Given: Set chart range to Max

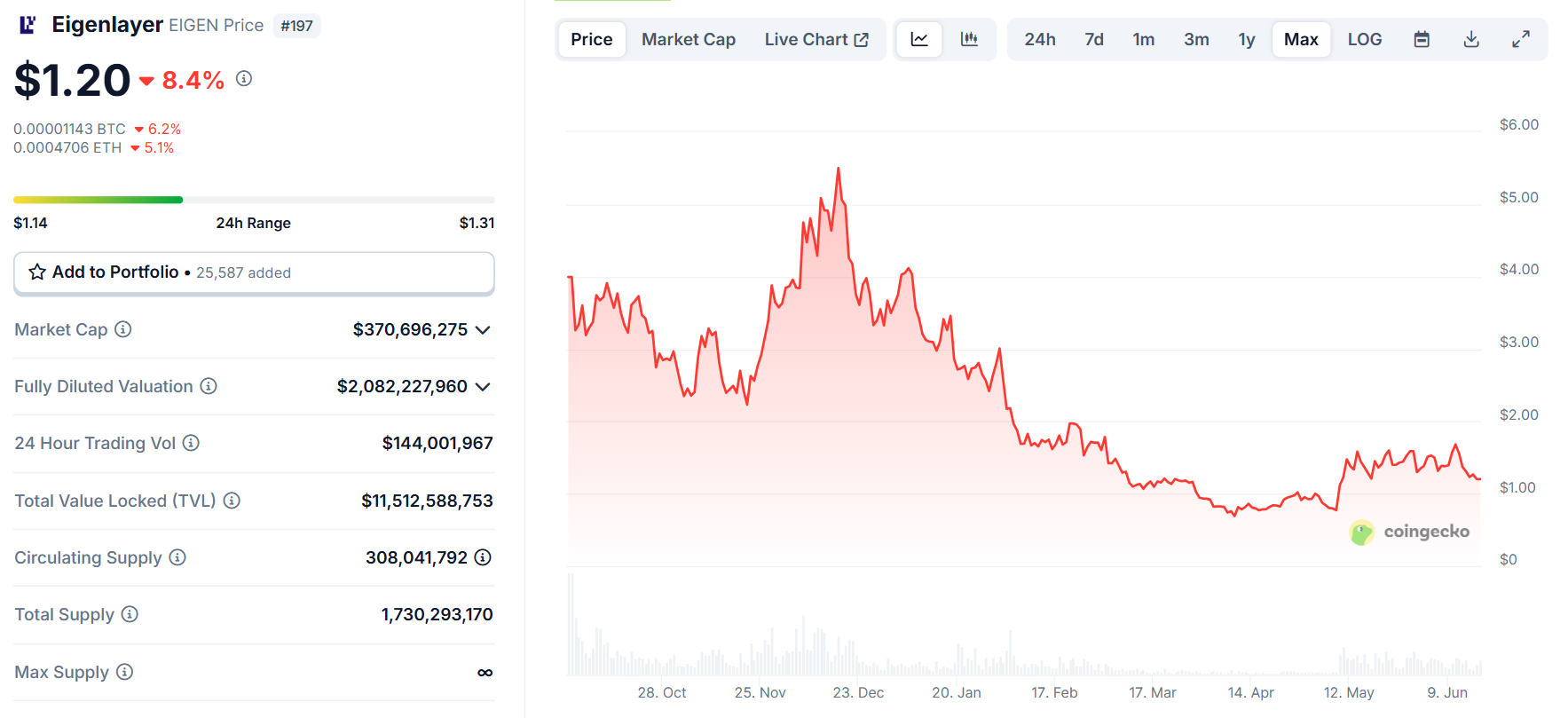Looking at the screenshot, I should pos(1301,40).
